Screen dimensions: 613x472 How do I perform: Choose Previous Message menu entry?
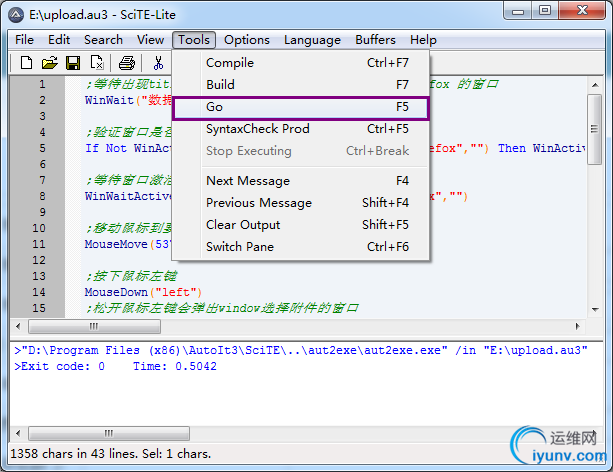point(301,203)
